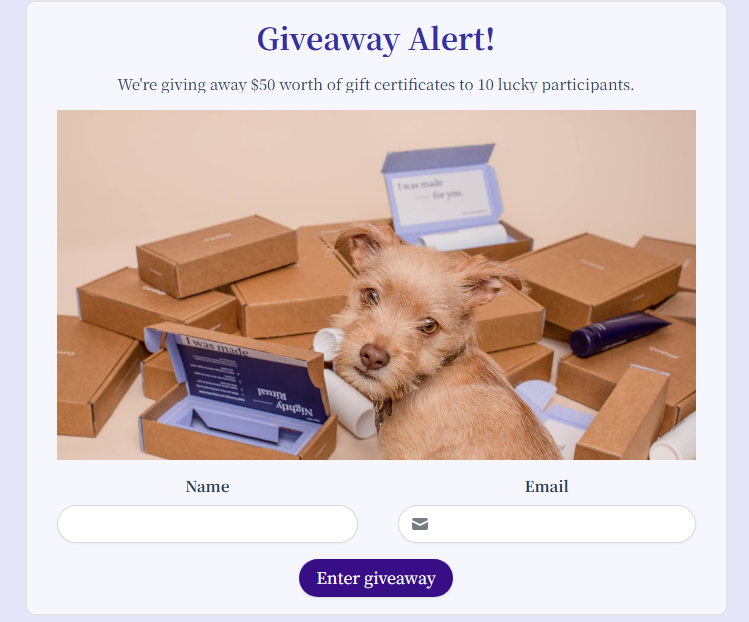Click the closed cardboard box atop left stack
Screen dimensions: 749x622
click(217, 257)
